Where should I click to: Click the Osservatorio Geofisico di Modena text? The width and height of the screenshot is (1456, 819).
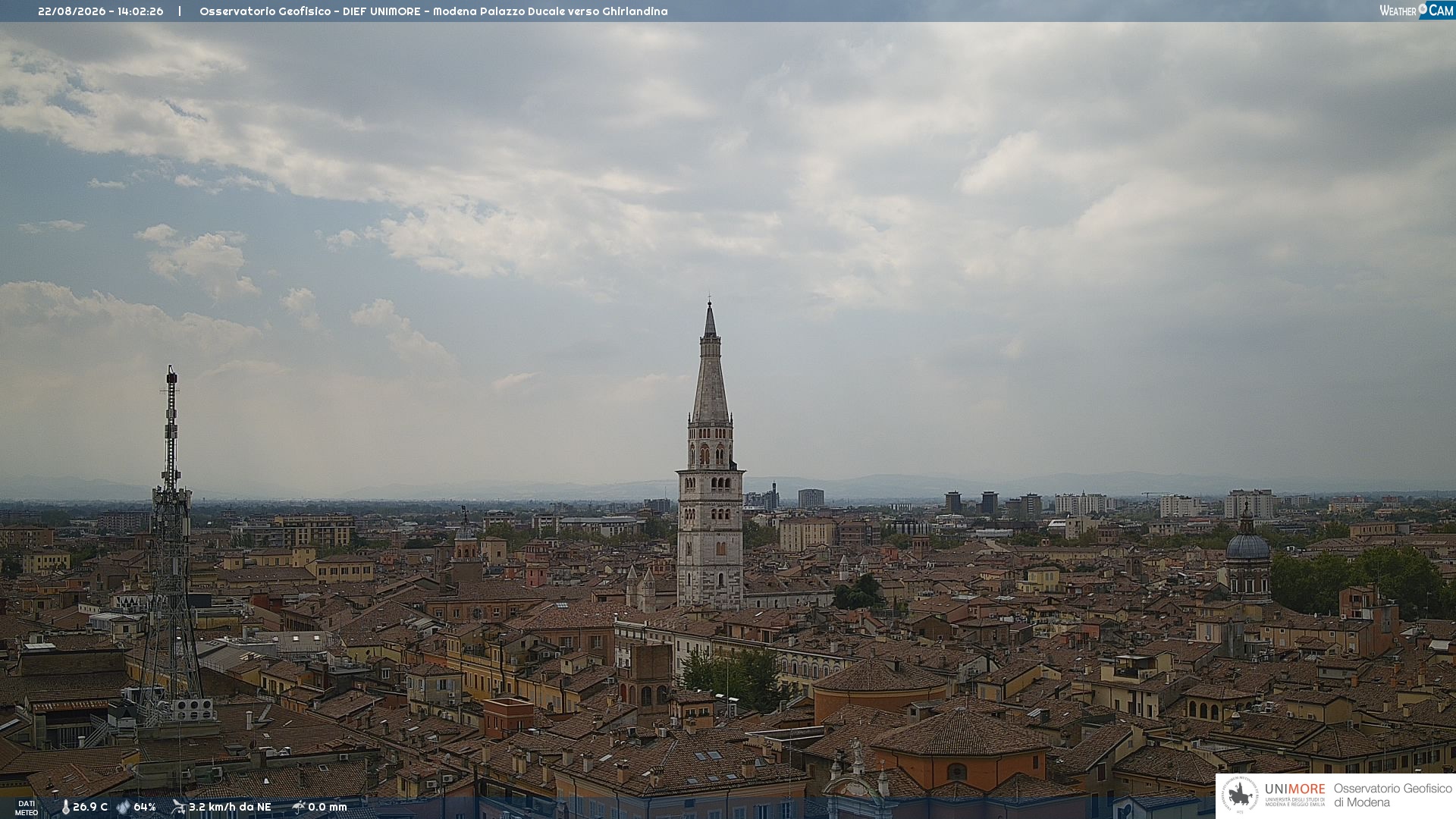pos(1392,795)
